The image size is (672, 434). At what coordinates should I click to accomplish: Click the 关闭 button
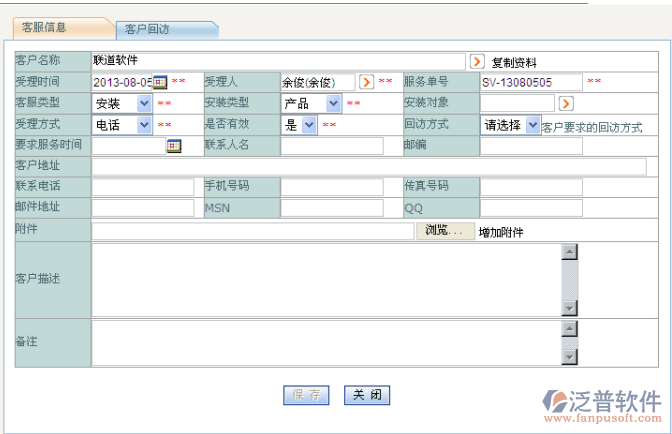click(366, 395)
